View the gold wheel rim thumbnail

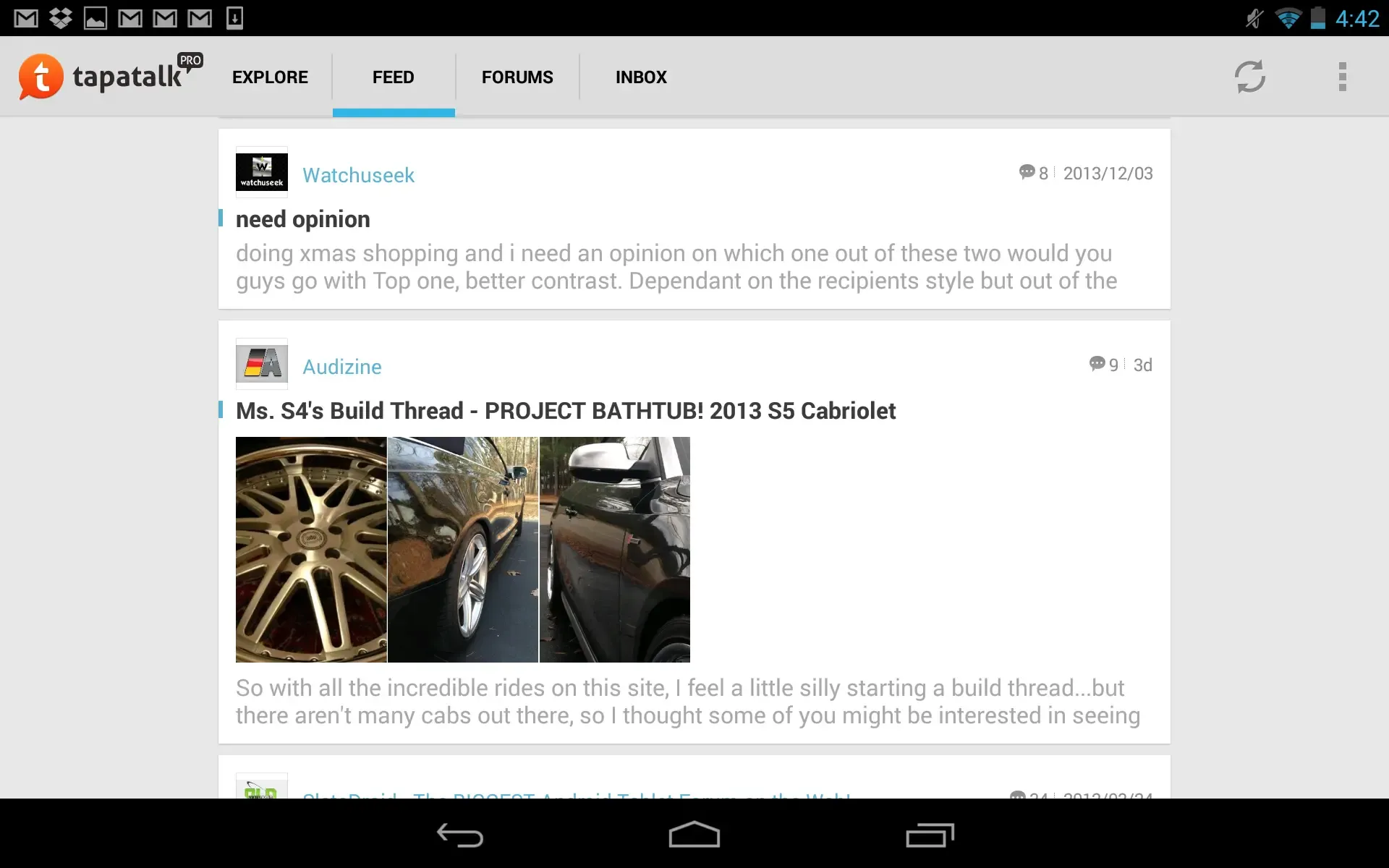(x=311, y=550)
